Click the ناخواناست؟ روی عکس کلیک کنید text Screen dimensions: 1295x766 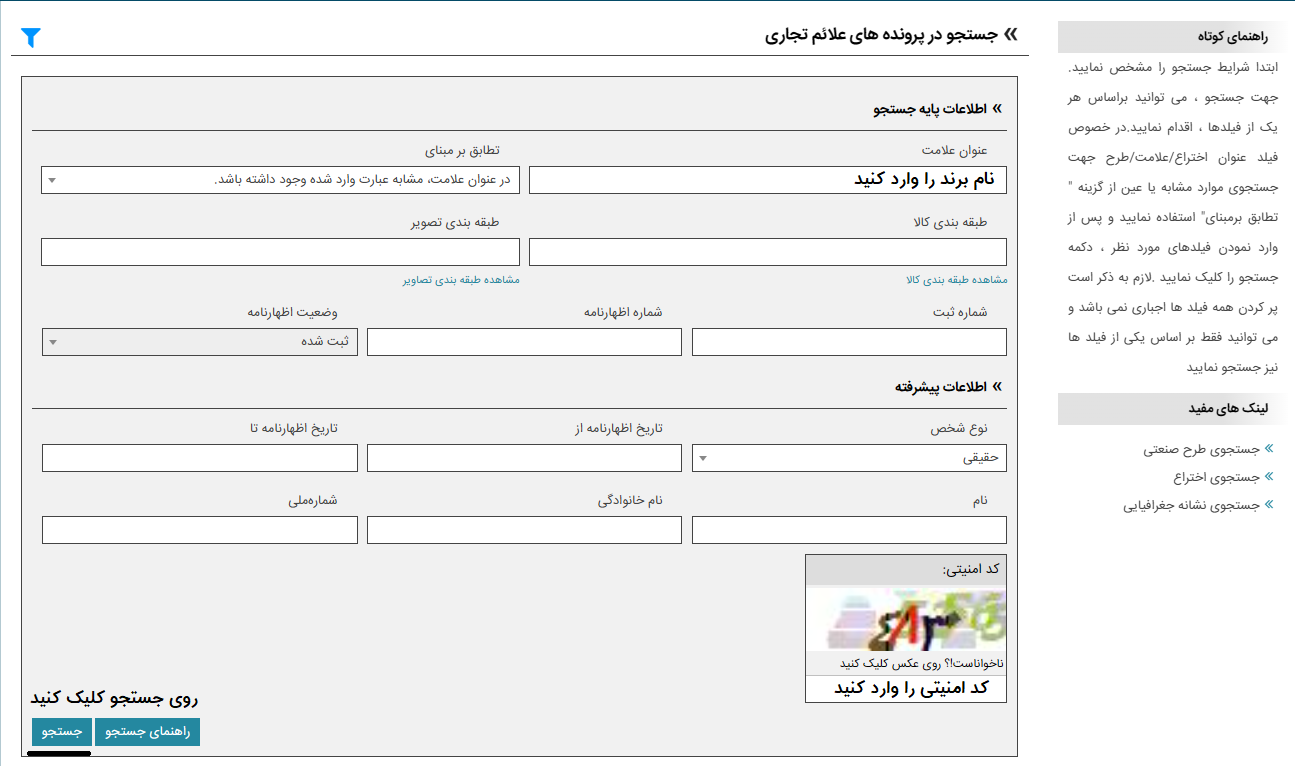point(921,664)
